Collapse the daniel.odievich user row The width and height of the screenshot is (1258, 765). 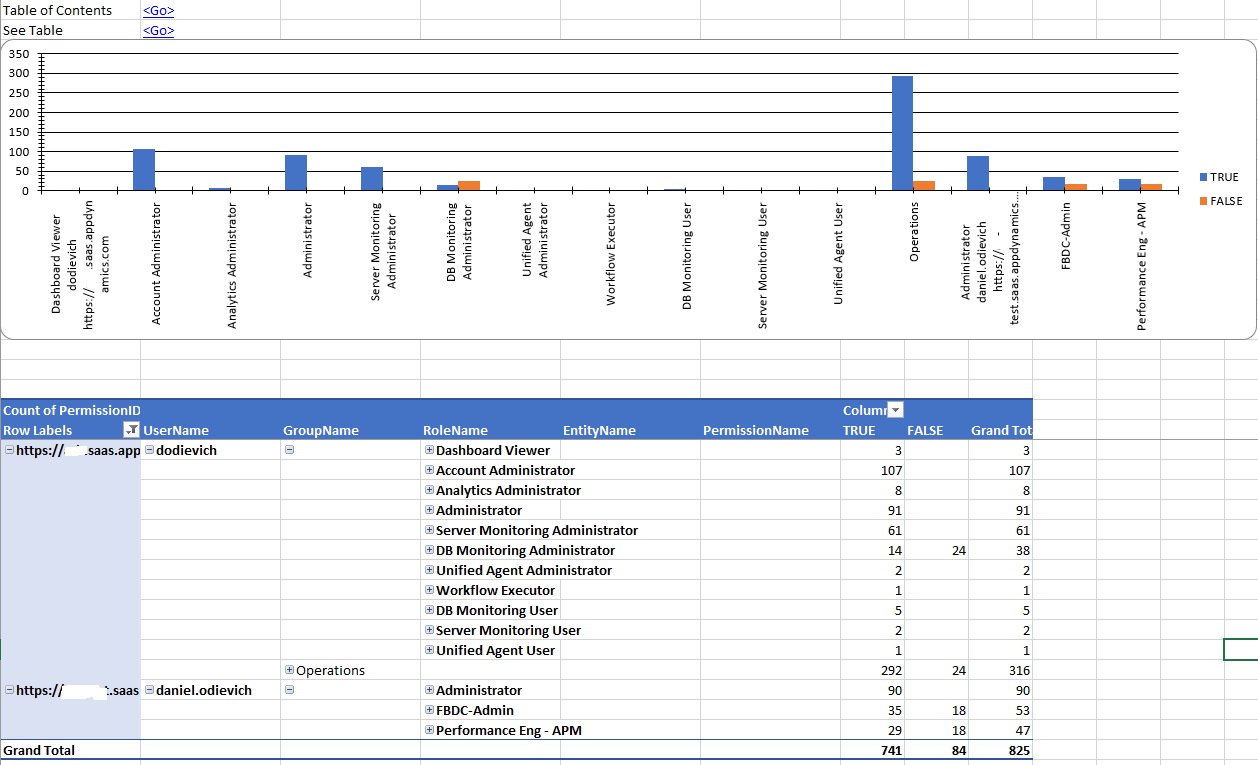[x=150, y=690]
